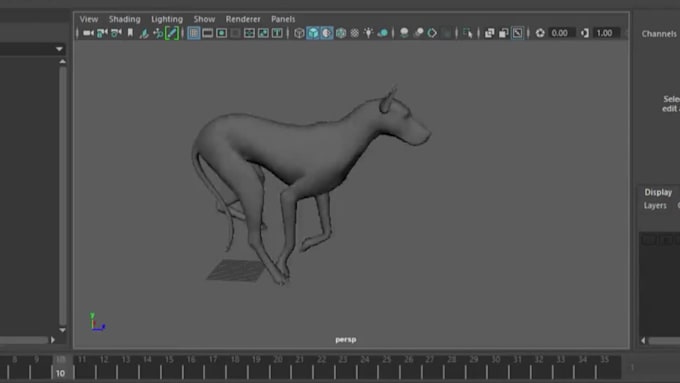Click the gamma value field 1.00
Viewport: 680px width, 383px height.
(x=606, y=33)
